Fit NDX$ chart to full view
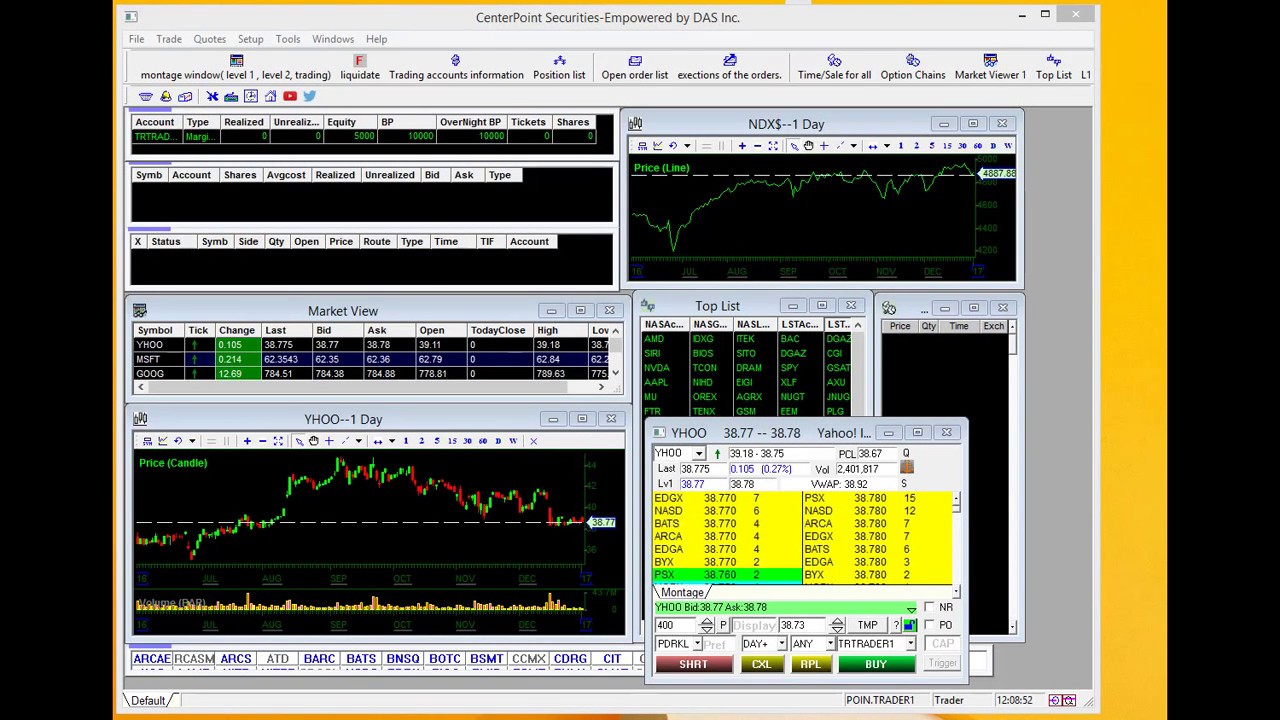Image resolution: width=1280 pixels, height=720 pixels. (x=773, y=146)
